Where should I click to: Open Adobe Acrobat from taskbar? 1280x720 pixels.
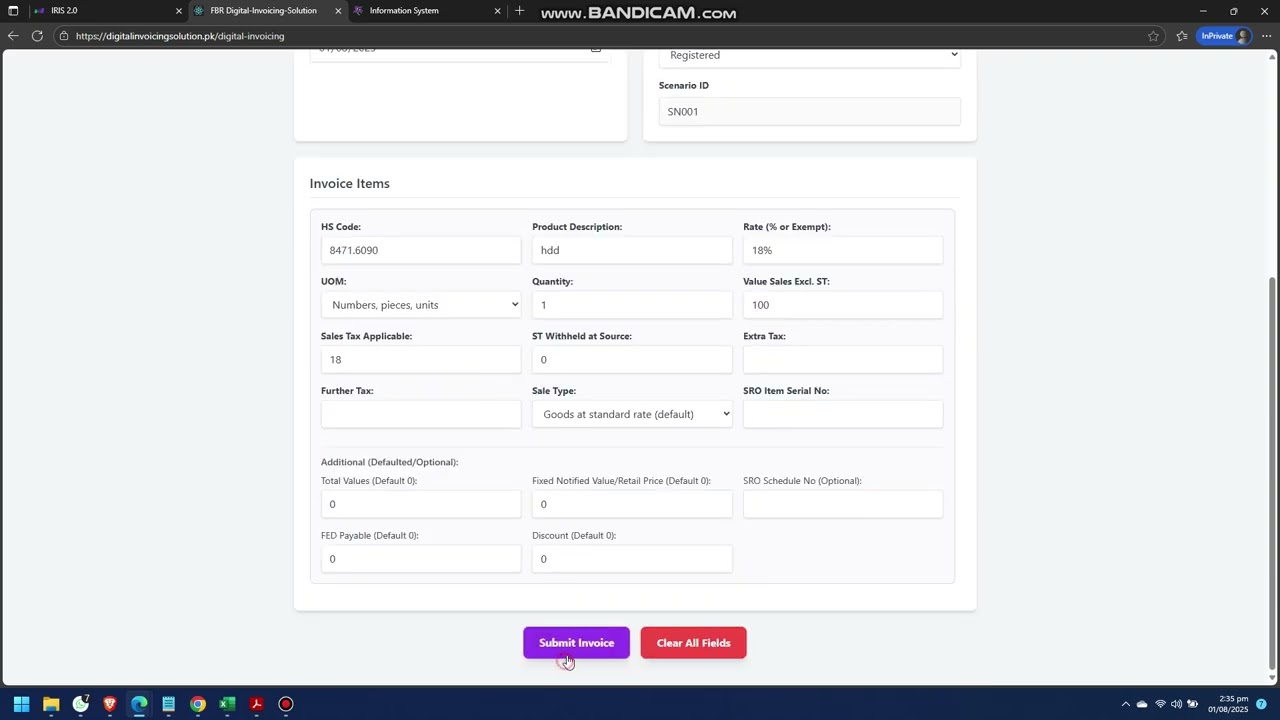[256, 704]
